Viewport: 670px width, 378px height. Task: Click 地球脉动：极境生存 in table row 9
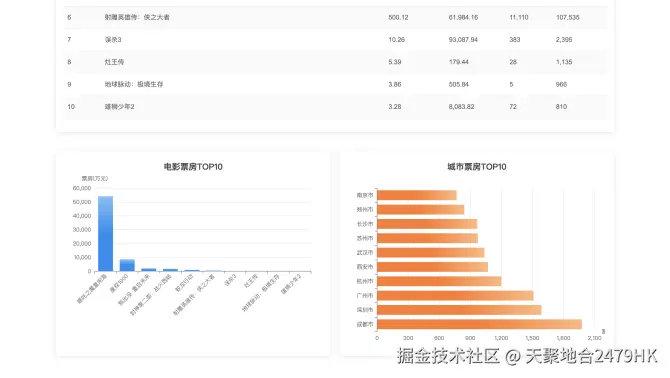[134, 85]
